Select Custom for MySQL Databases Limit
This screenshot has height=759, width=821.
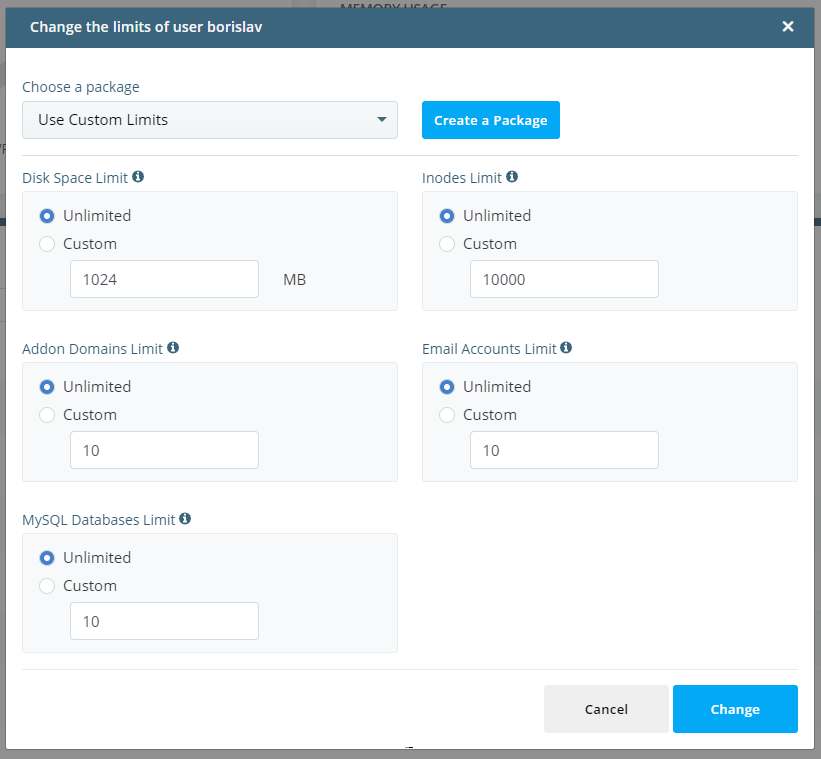pos(47,585)
